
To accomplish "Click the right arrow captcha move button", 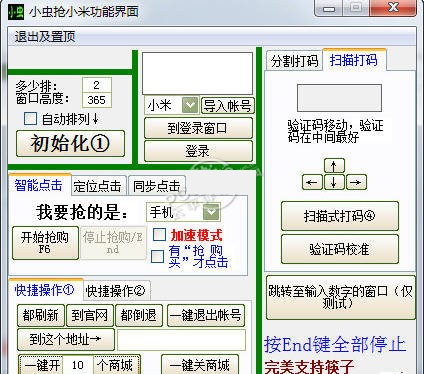I will 356,182.
